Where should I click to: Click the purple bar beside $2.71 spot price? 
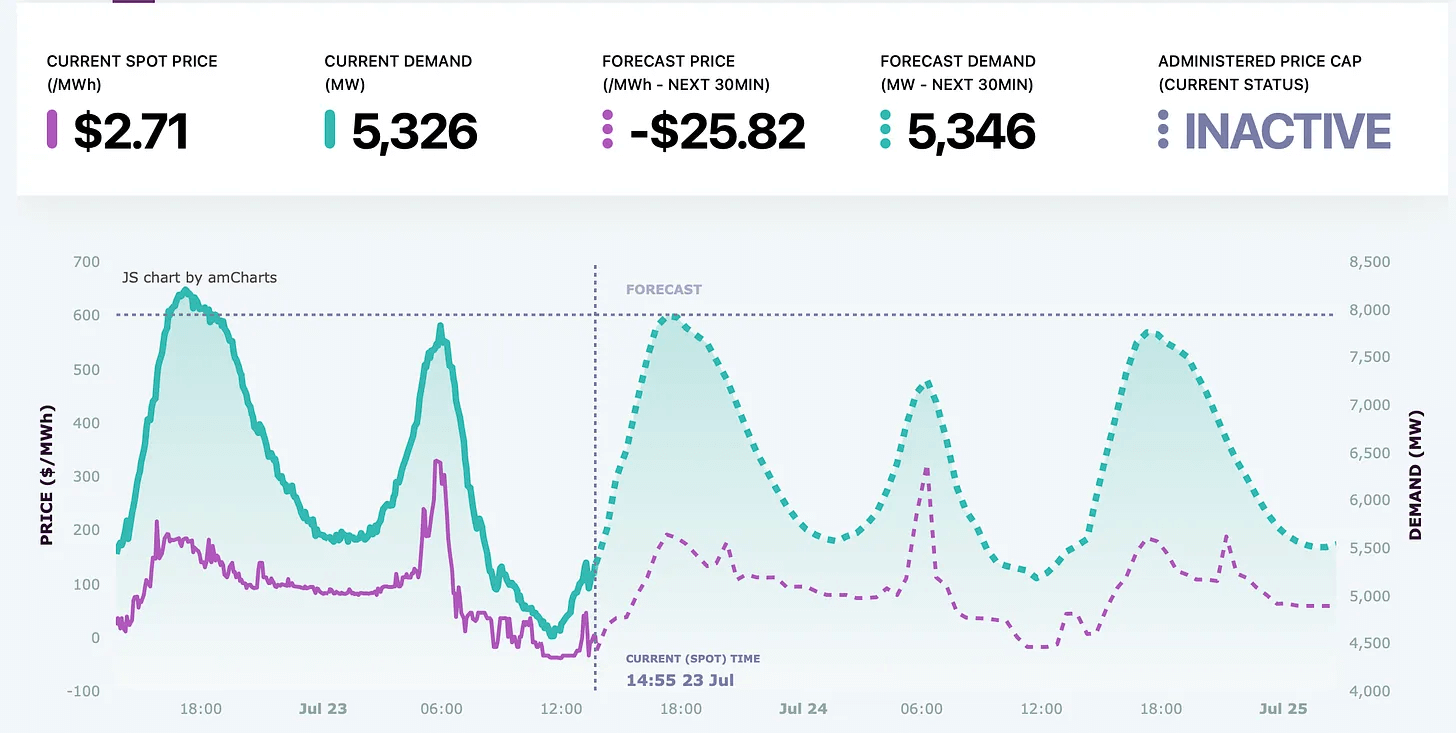(52, 131)
